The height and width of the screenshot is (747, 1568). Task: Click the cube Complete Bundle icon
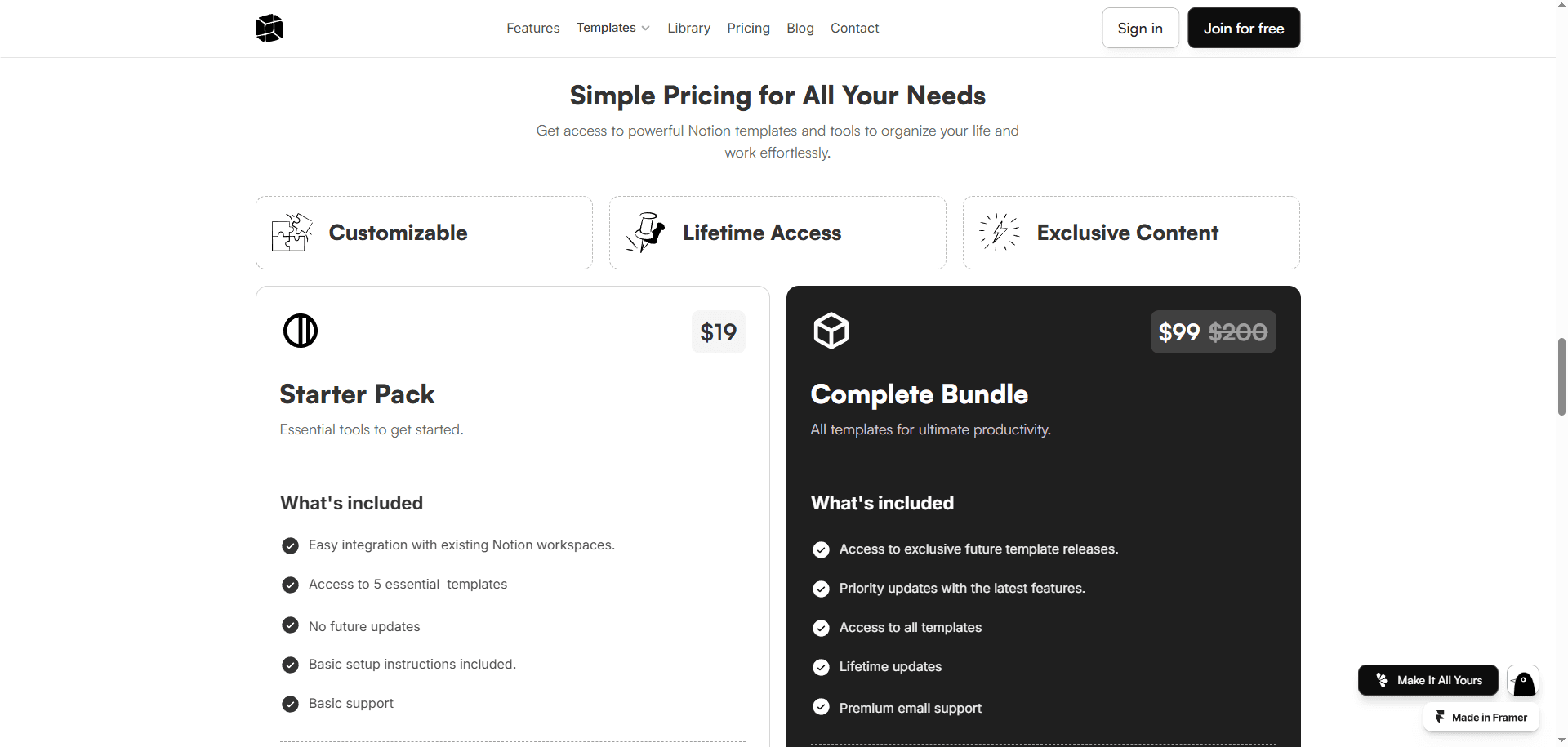click(831, 331)
